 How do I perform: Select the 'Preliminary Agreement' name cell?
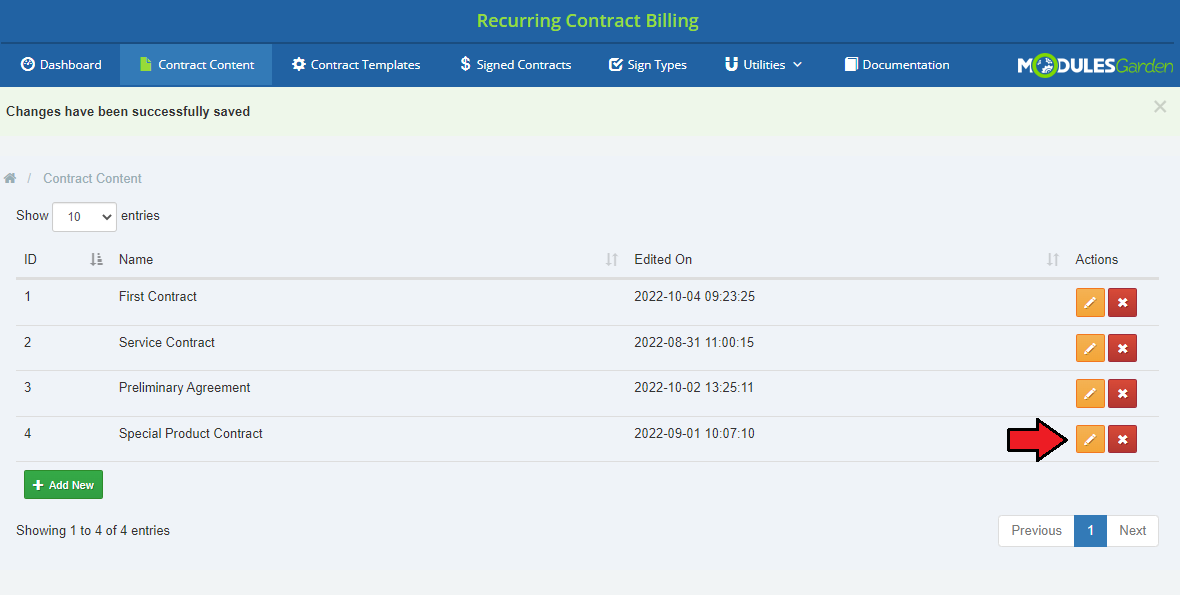(x=184, y=388)
